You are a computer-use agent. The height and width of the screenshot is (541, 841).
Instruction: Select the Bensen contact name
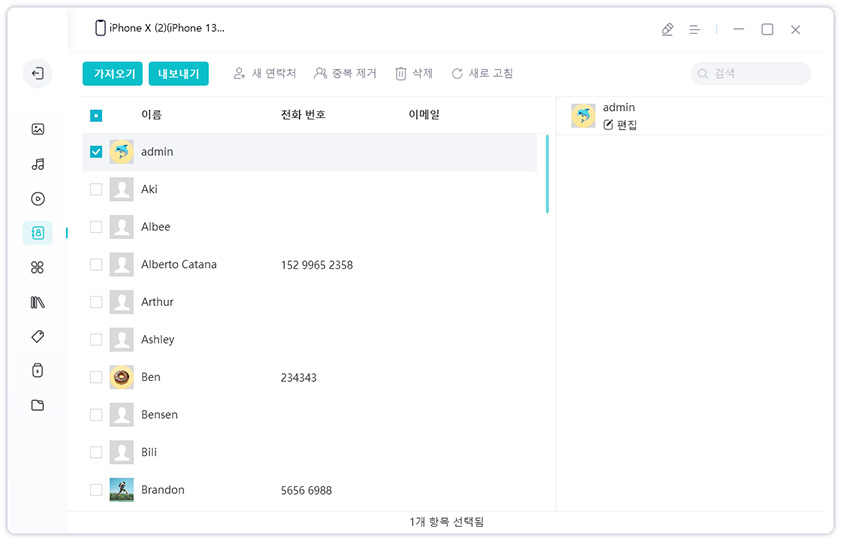[159, 414]
